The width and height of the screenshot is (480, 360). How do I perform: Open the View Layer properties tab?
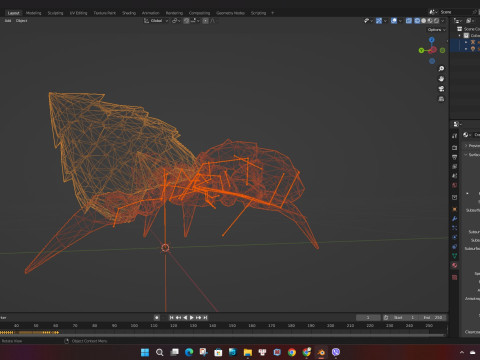pyautogui.click(x=455, y=166)
